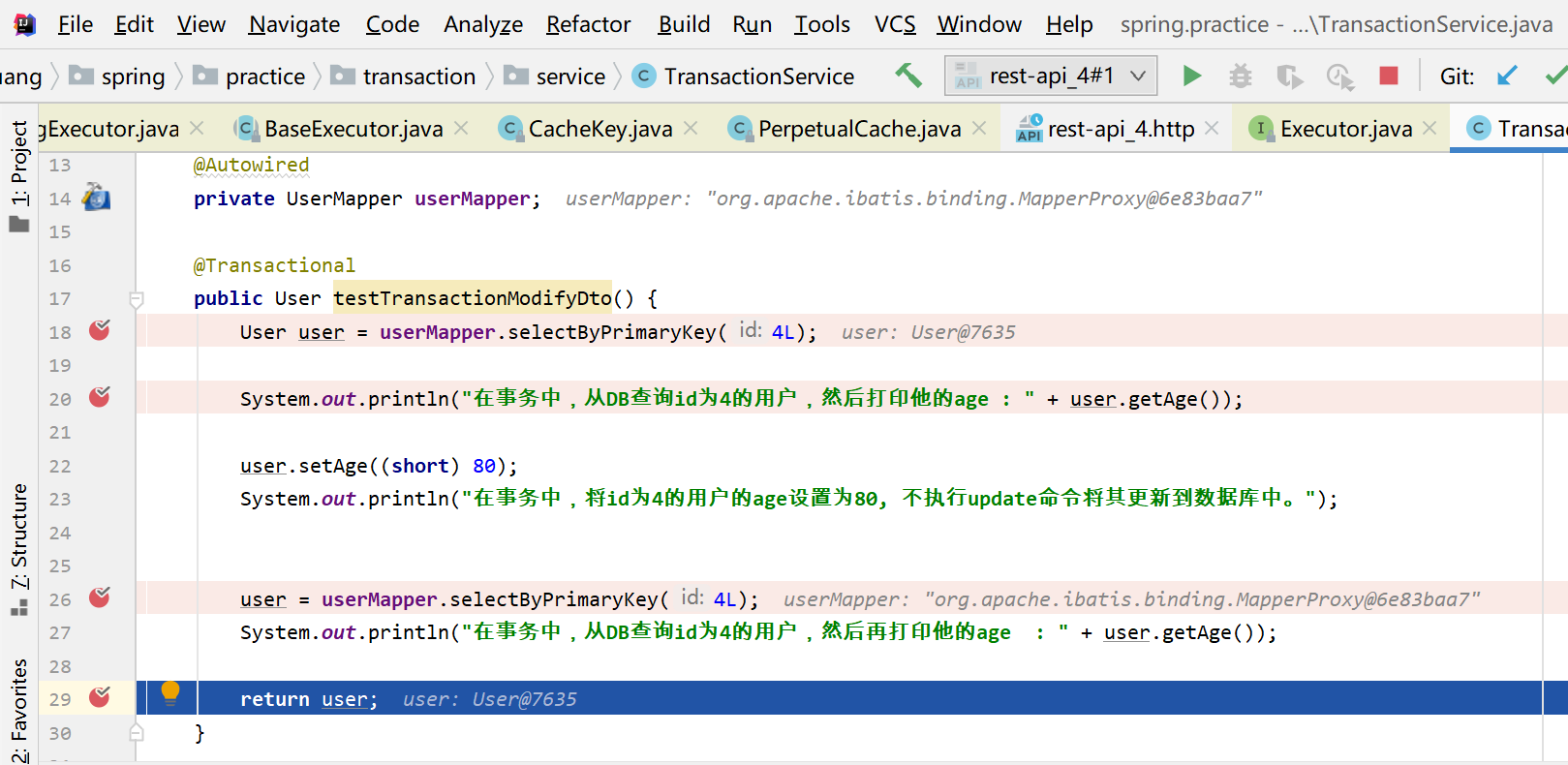Click the @Transactional annotation
This screenshot has height=765, width=1568.
[274, 265]
